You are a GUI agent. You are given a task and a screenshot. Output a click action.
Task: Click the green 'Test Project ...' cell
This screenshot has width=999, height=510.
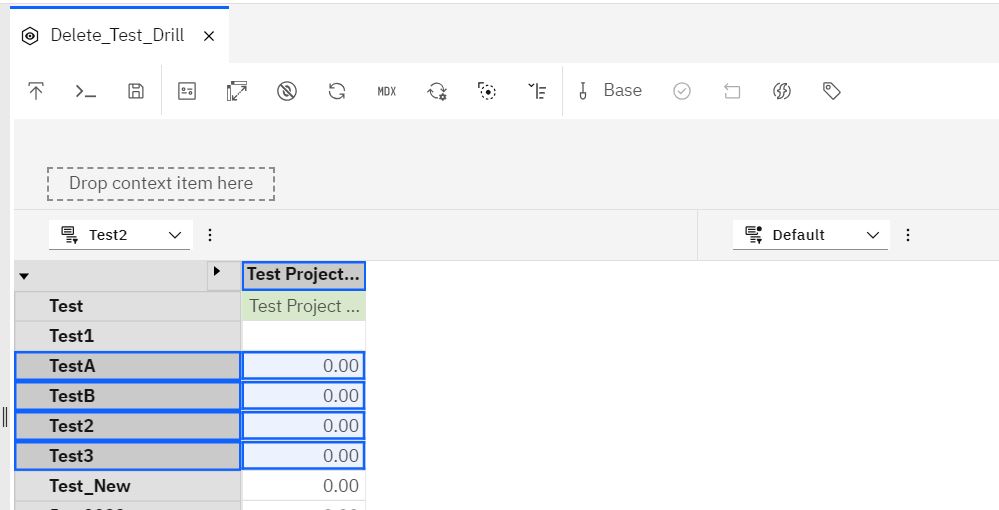point(303,306)
